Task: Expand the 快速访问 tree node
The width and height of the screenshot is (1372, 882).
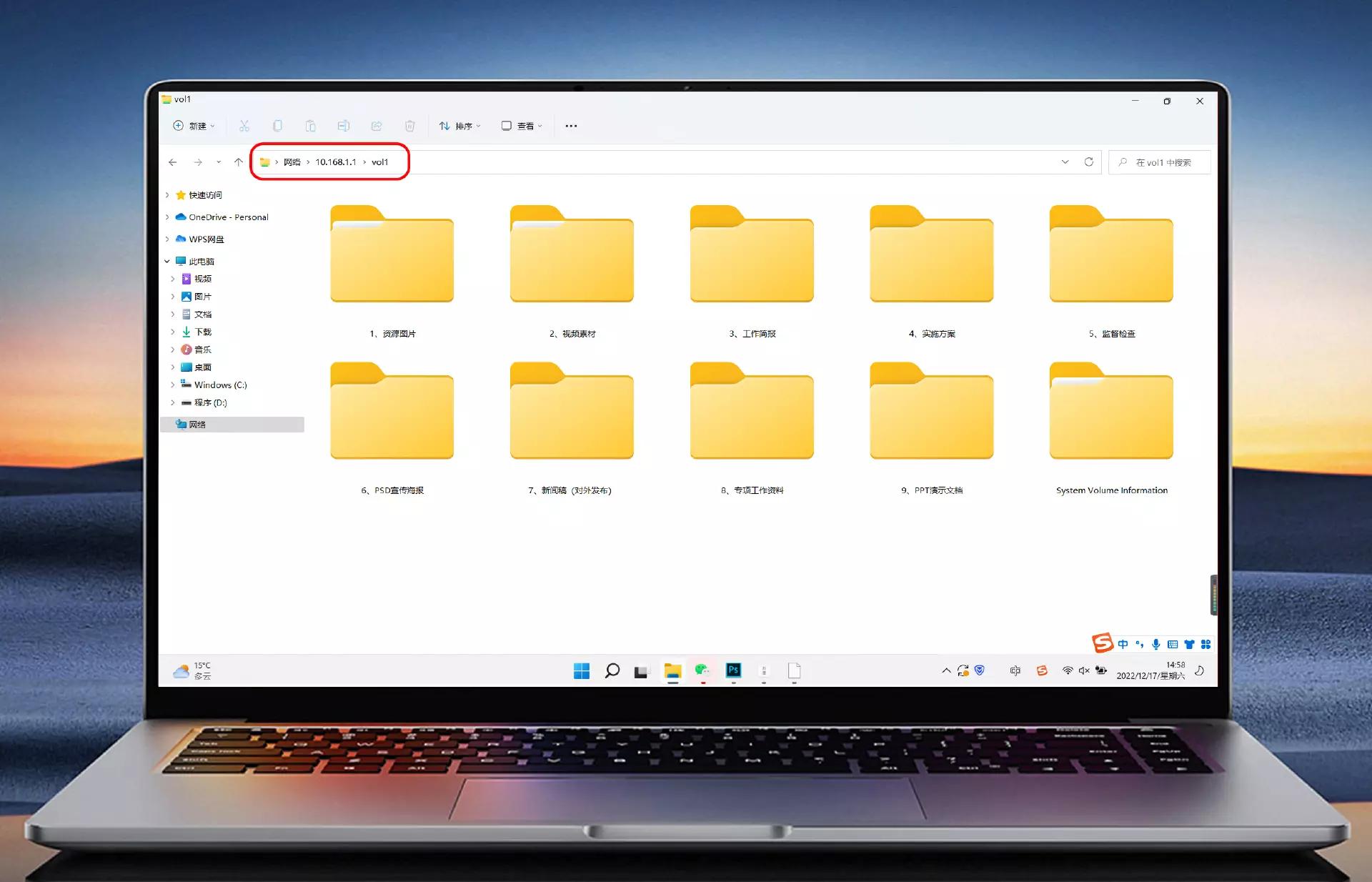Action: [x=167, y=195]
